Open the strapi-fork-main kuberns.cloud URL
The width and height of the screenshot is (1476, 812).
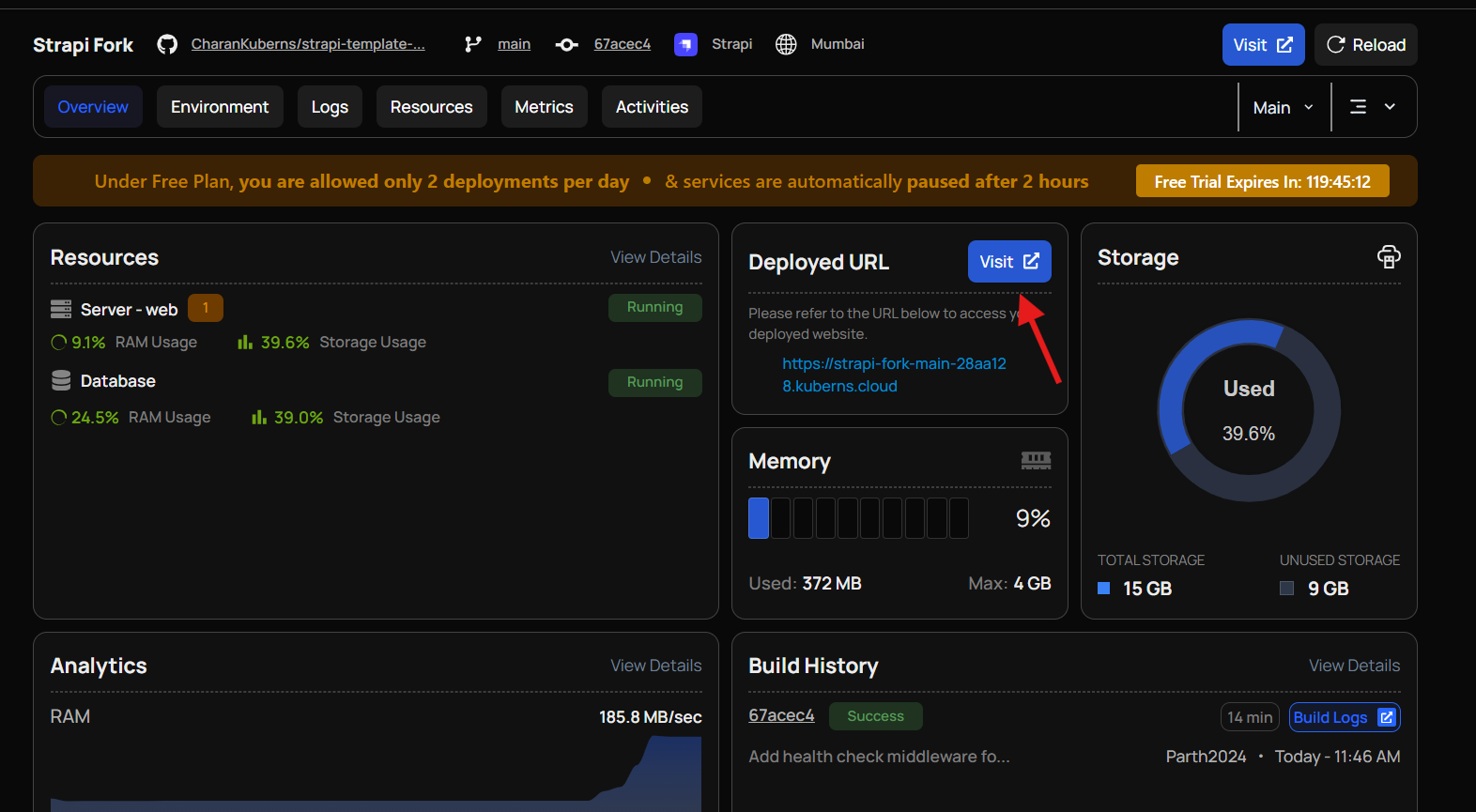coord(894,375)
